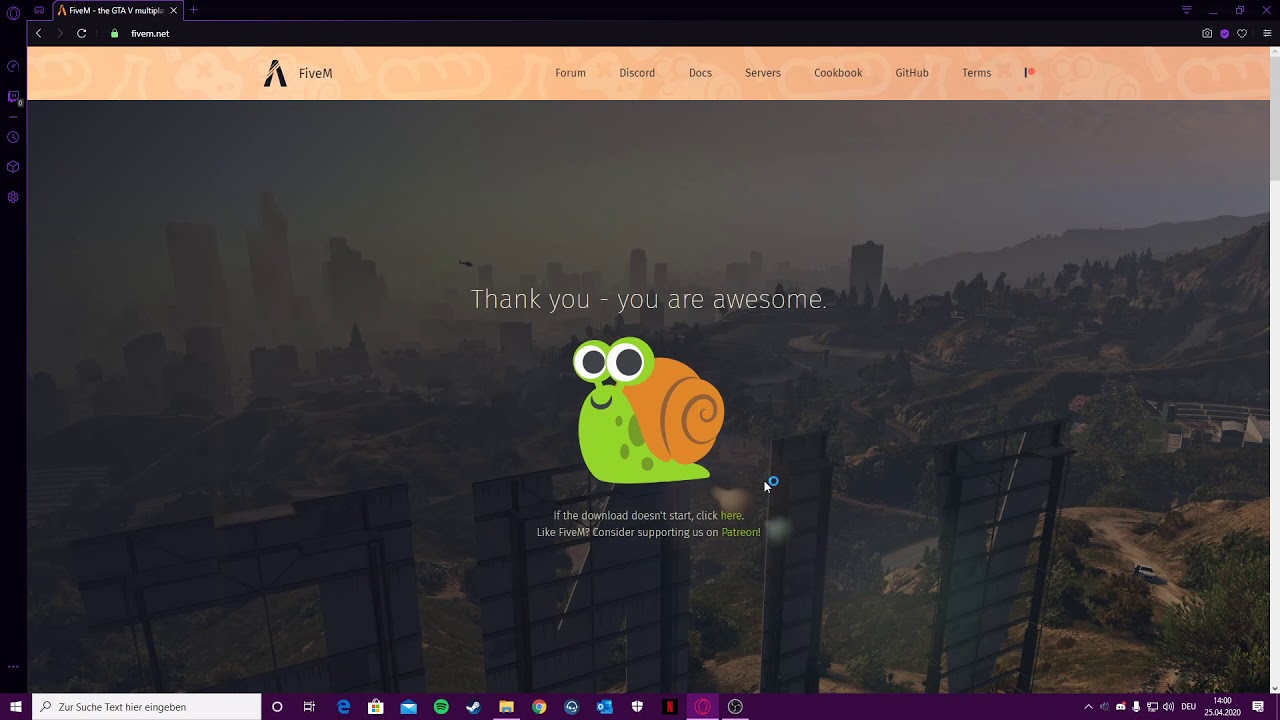Open Google Chrome from taskbar

click(539, 707)
